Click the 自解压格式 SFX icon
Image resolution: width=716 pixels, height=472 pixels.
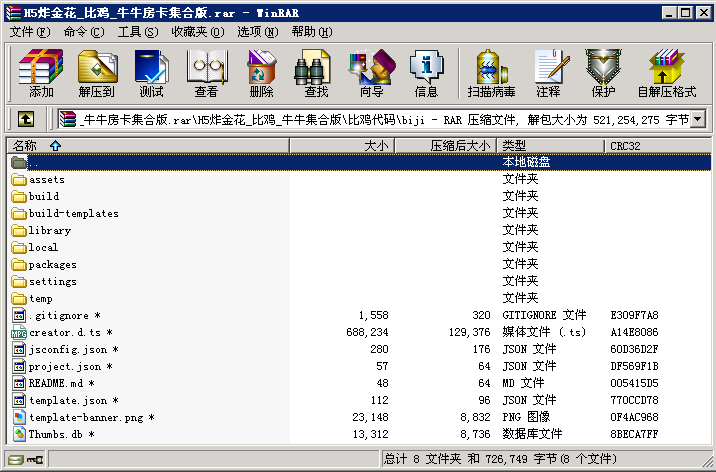point(666,73)
